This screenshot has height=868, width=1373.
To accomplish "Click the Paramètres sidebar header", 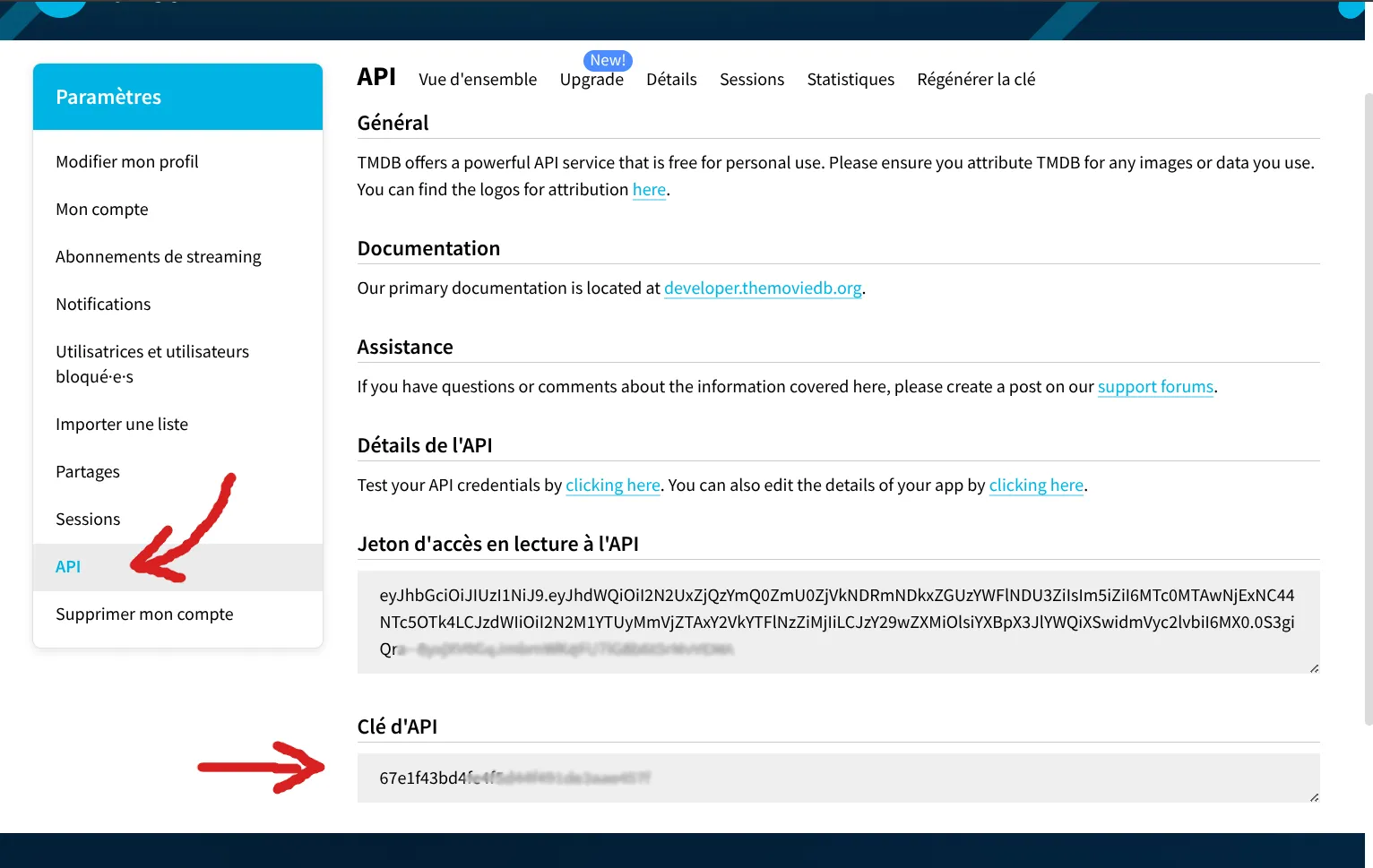I will point(177,97).
